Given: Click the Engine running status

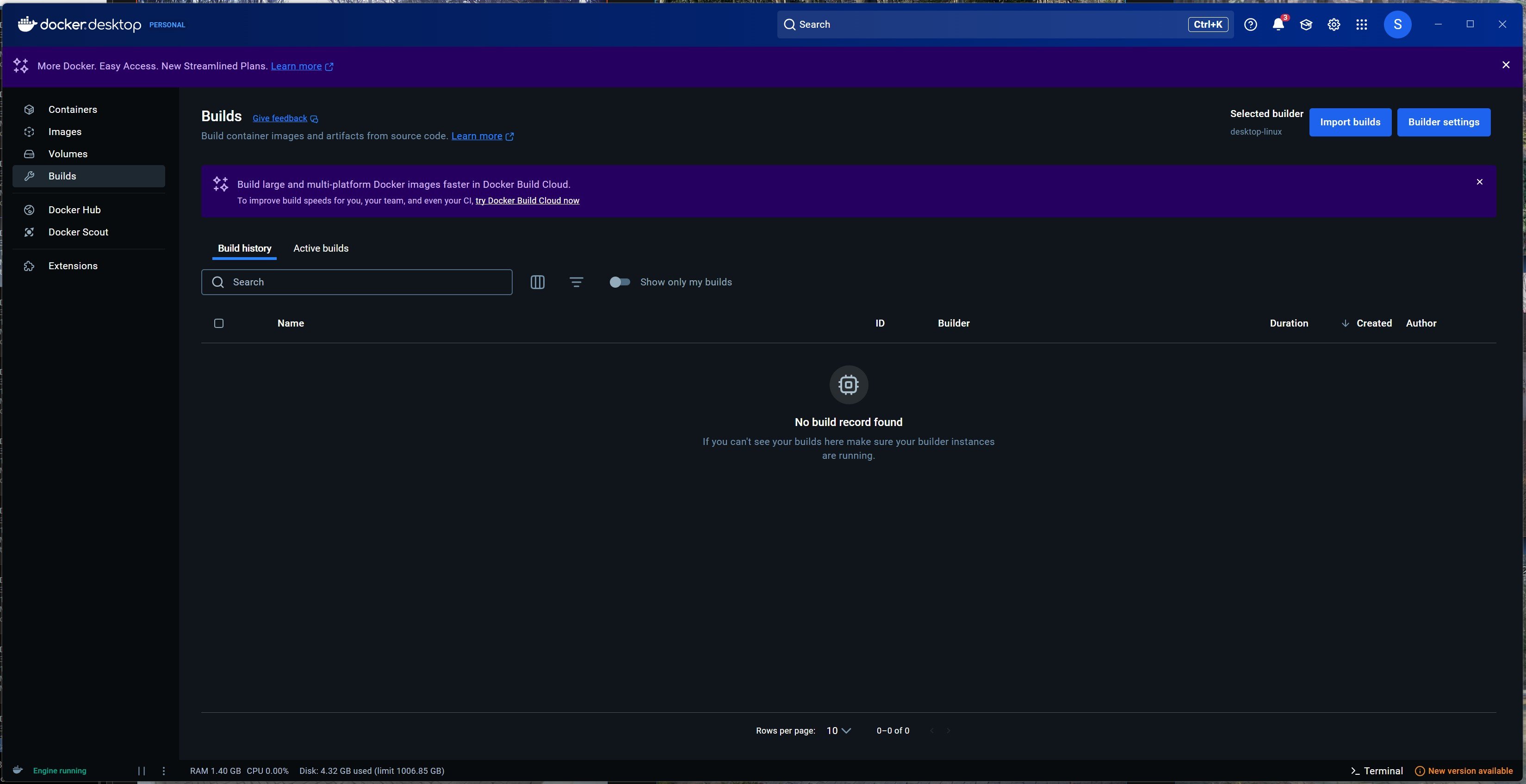Looking at the screenshot, I should (60, 771).
